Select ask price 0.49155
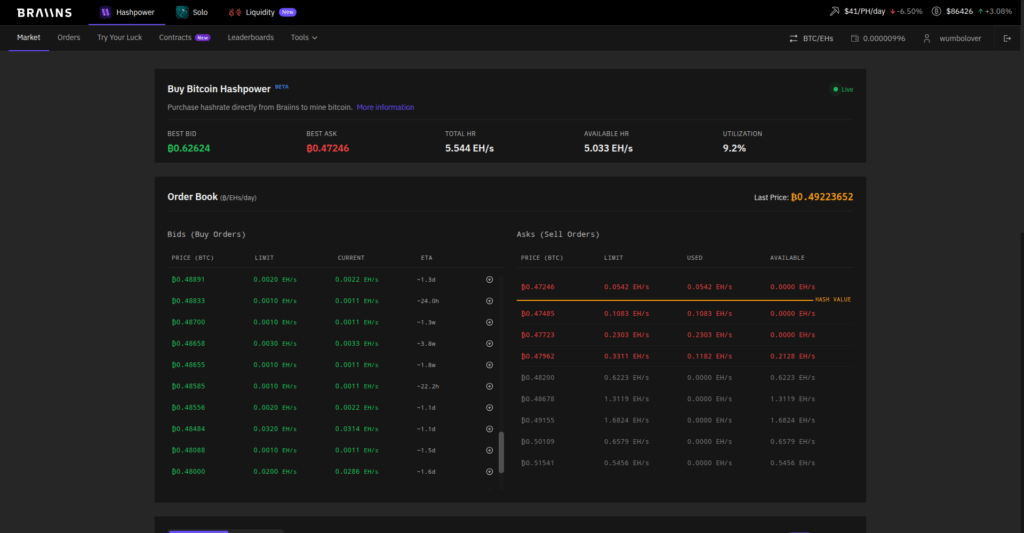The height and width of the screenshot is (533, 1024). pos(537,421)
